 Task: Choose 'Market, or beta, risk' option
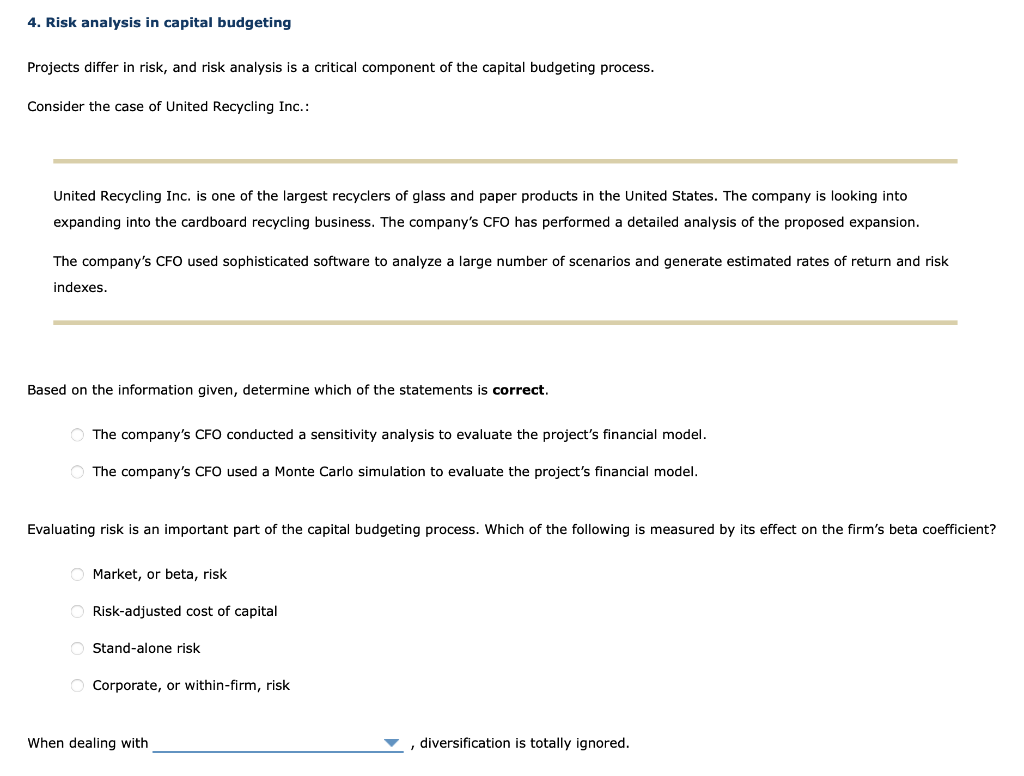[x=77, y=574]
